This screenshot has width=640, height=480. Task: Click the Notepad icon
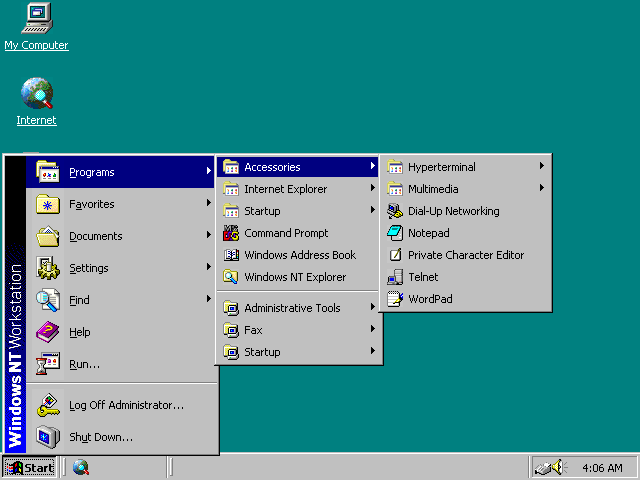click(x=395, y=233)
